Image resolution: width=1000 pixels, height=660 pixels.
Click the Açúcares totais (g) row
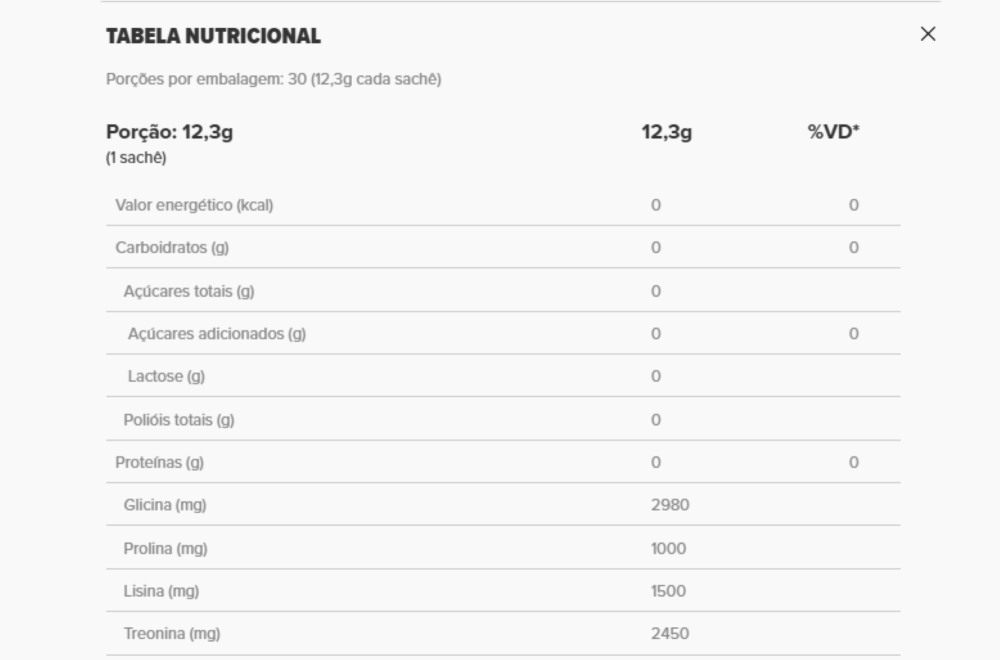[x=503, y=291]
